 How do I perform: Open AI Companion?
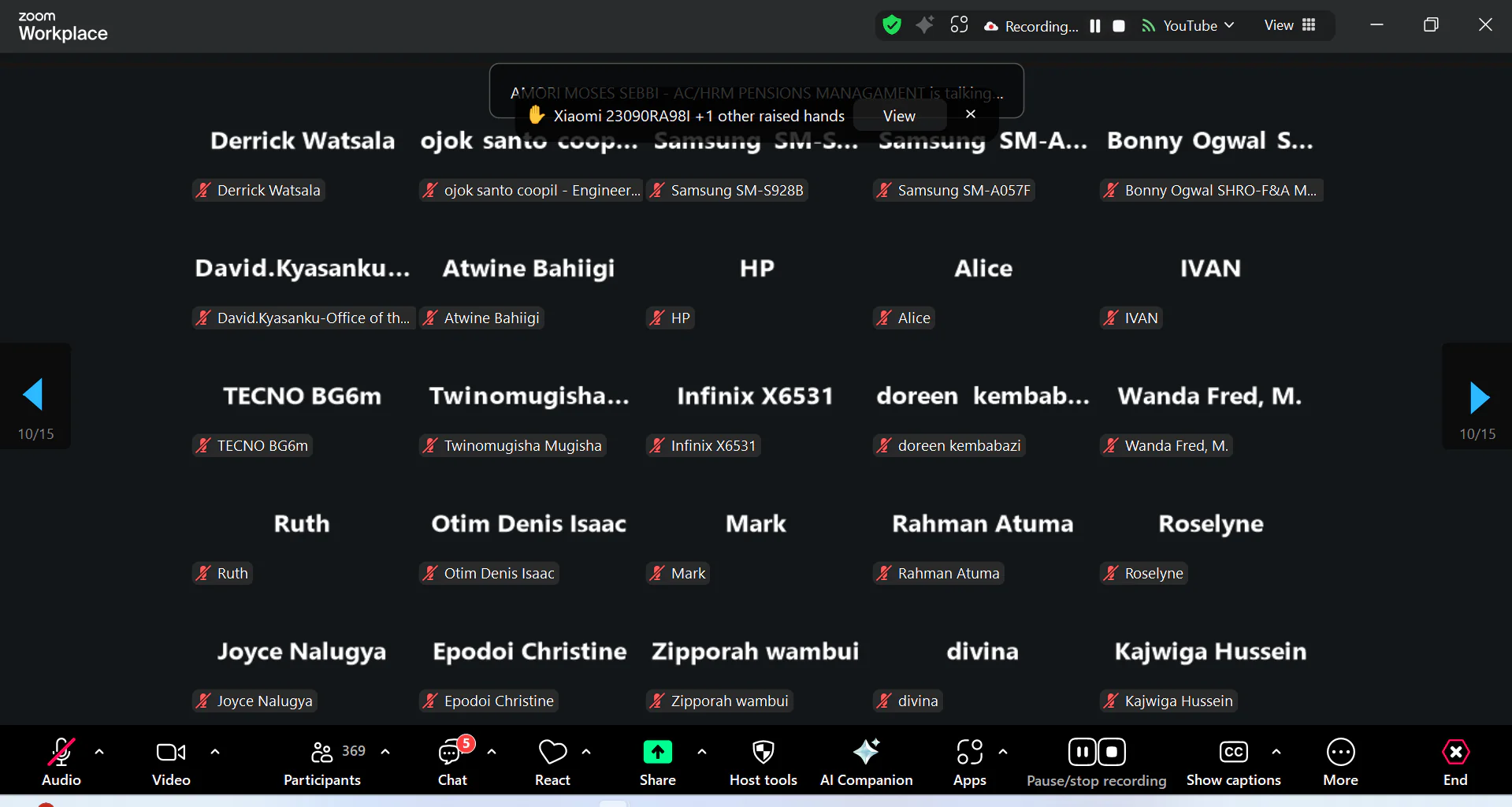(866, 761)
